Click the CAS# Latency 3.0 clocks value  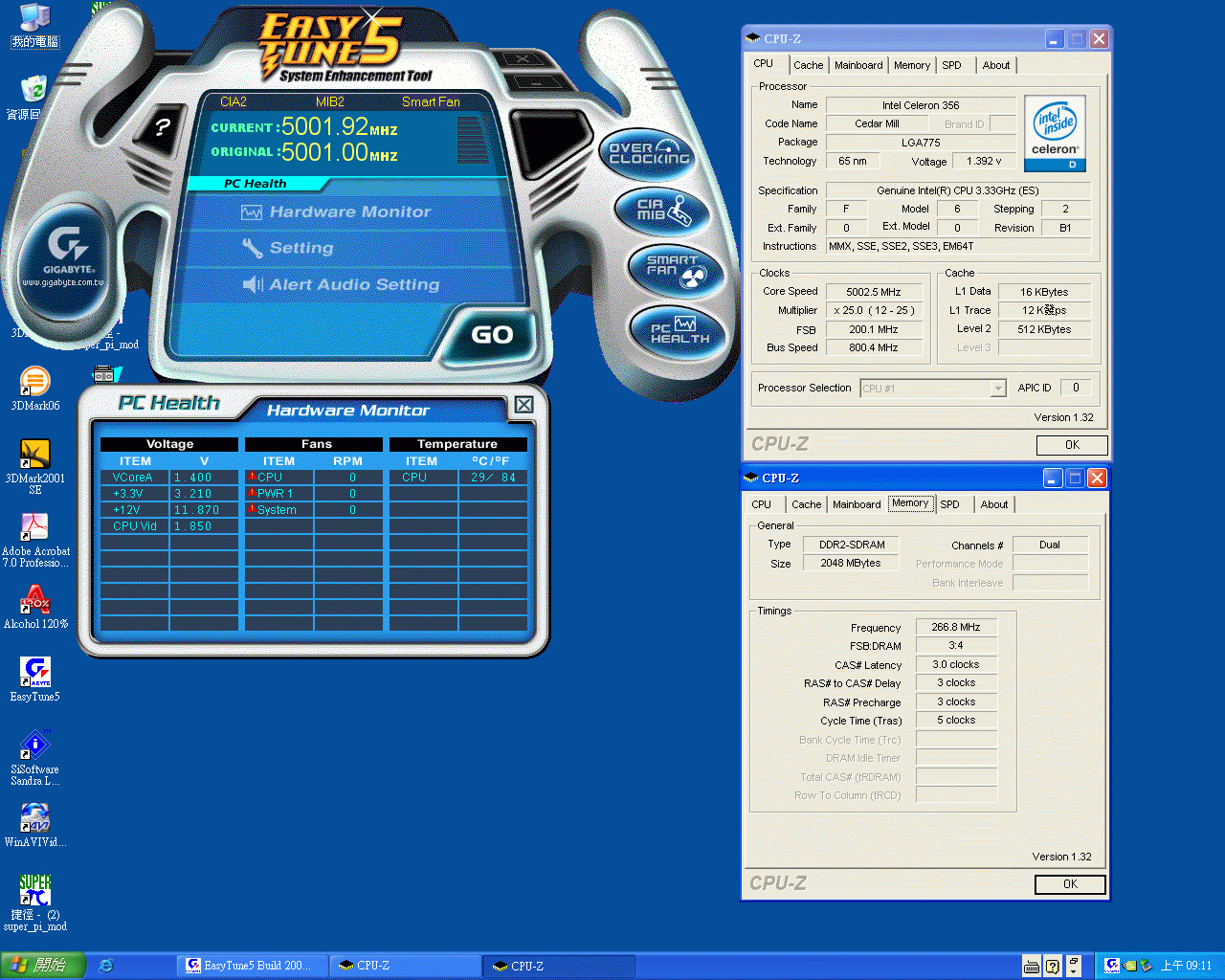(x=956, y=664)
